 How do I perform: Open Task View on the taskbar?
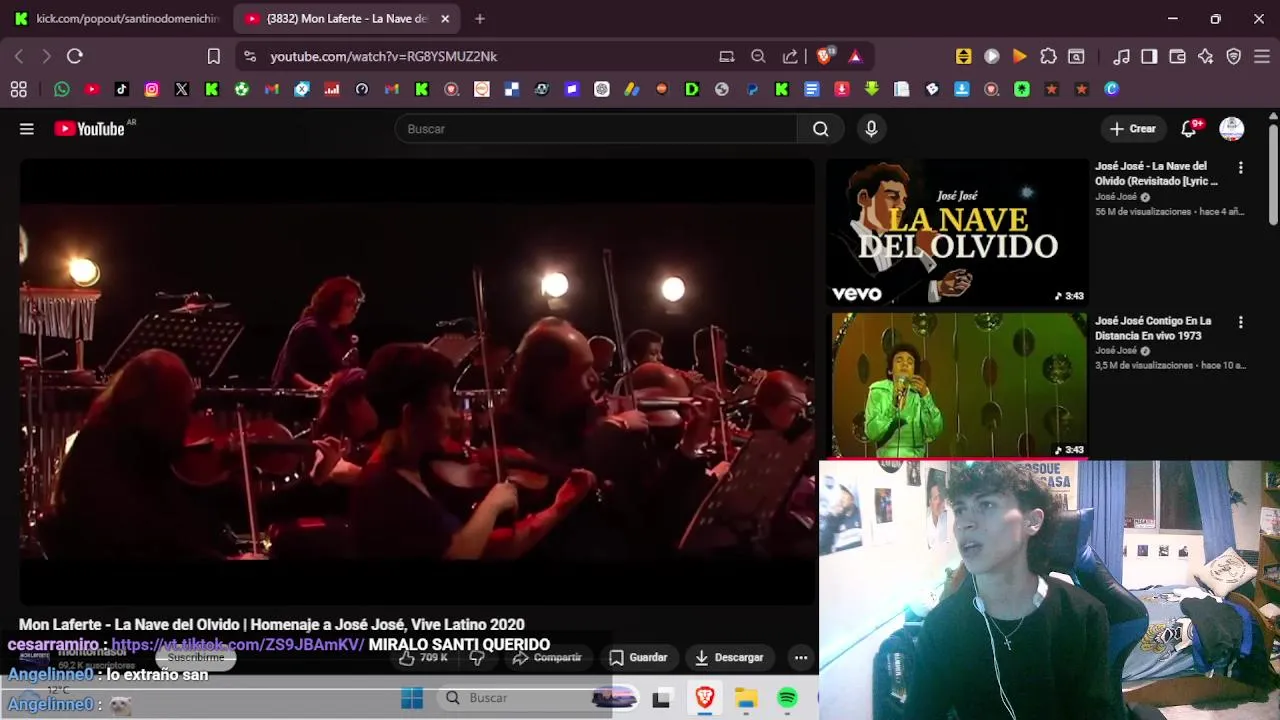(661, 699)
